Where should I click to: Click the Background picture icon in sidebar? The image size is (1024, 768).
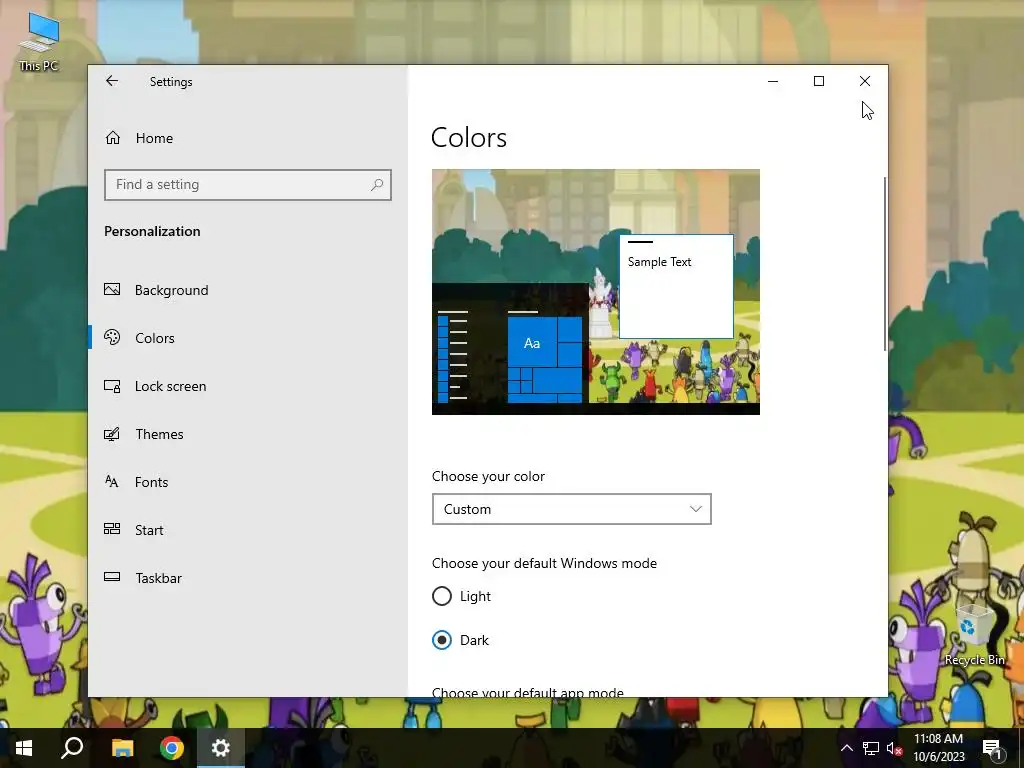point(112,289)
